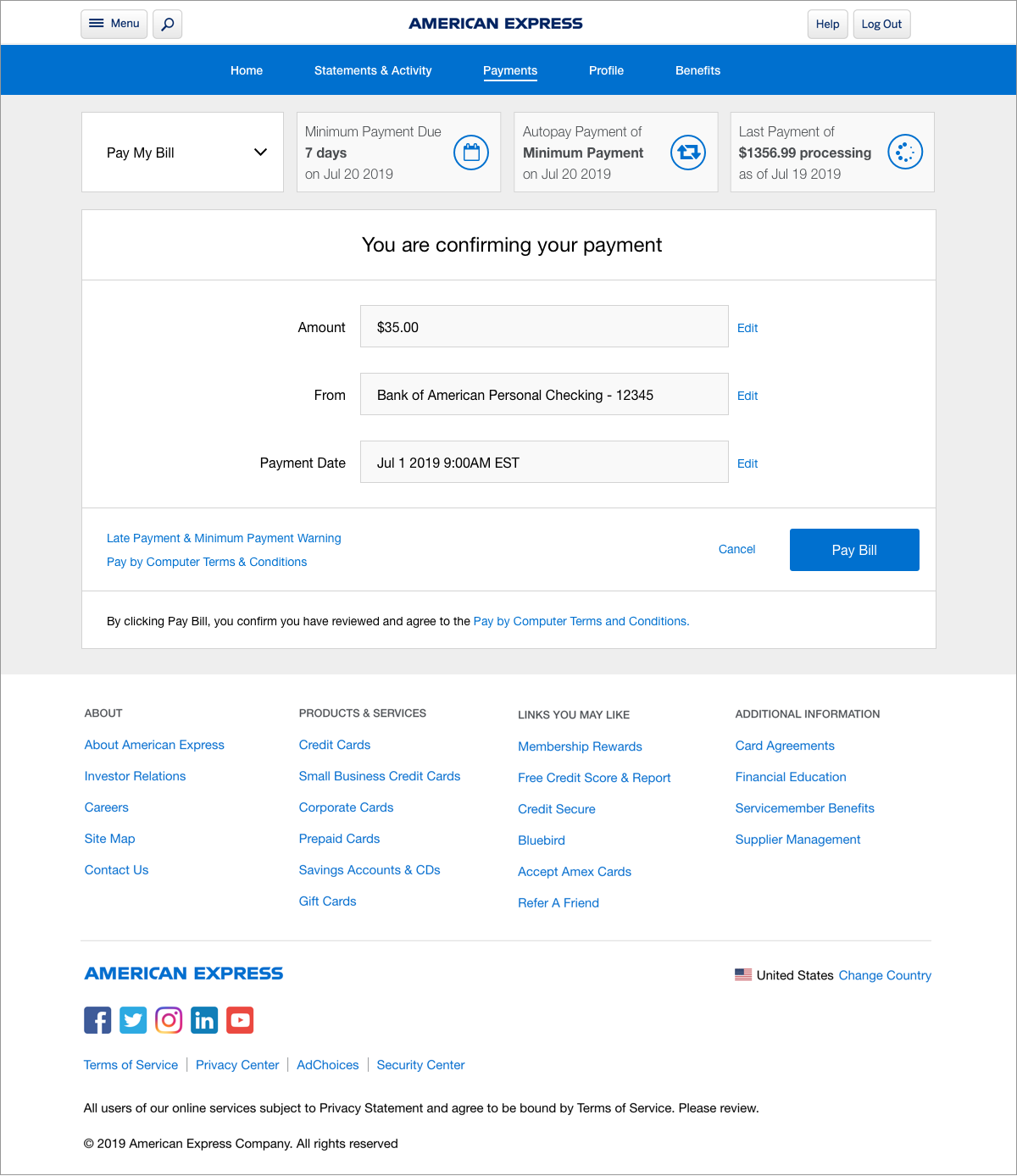Select the Payments tab
Screen dimensions: 1017x1176
click(x=510, y=70)
